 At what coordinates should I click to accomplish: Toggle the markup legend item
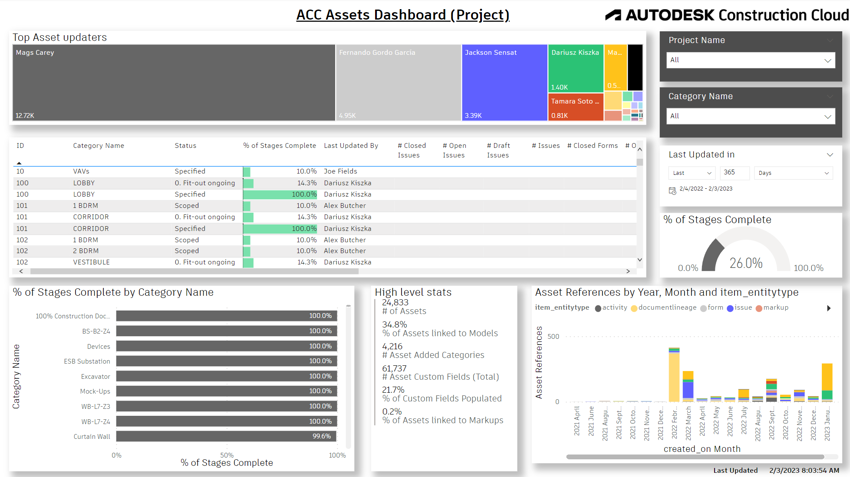tap(772, 308)
